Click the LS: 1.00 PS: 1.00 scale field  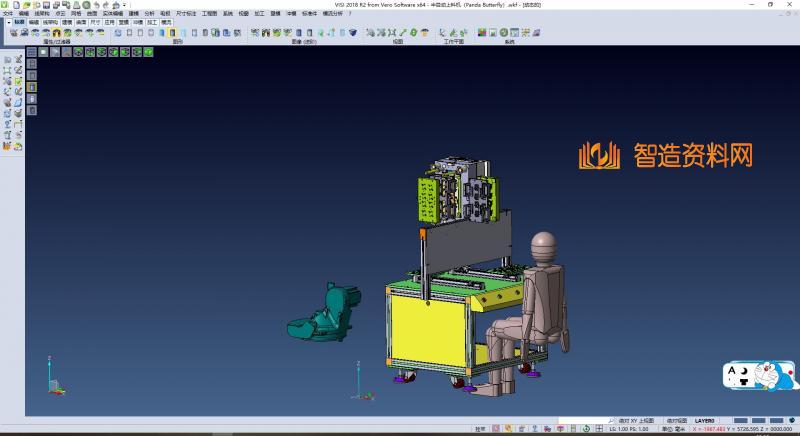[628, 429]
